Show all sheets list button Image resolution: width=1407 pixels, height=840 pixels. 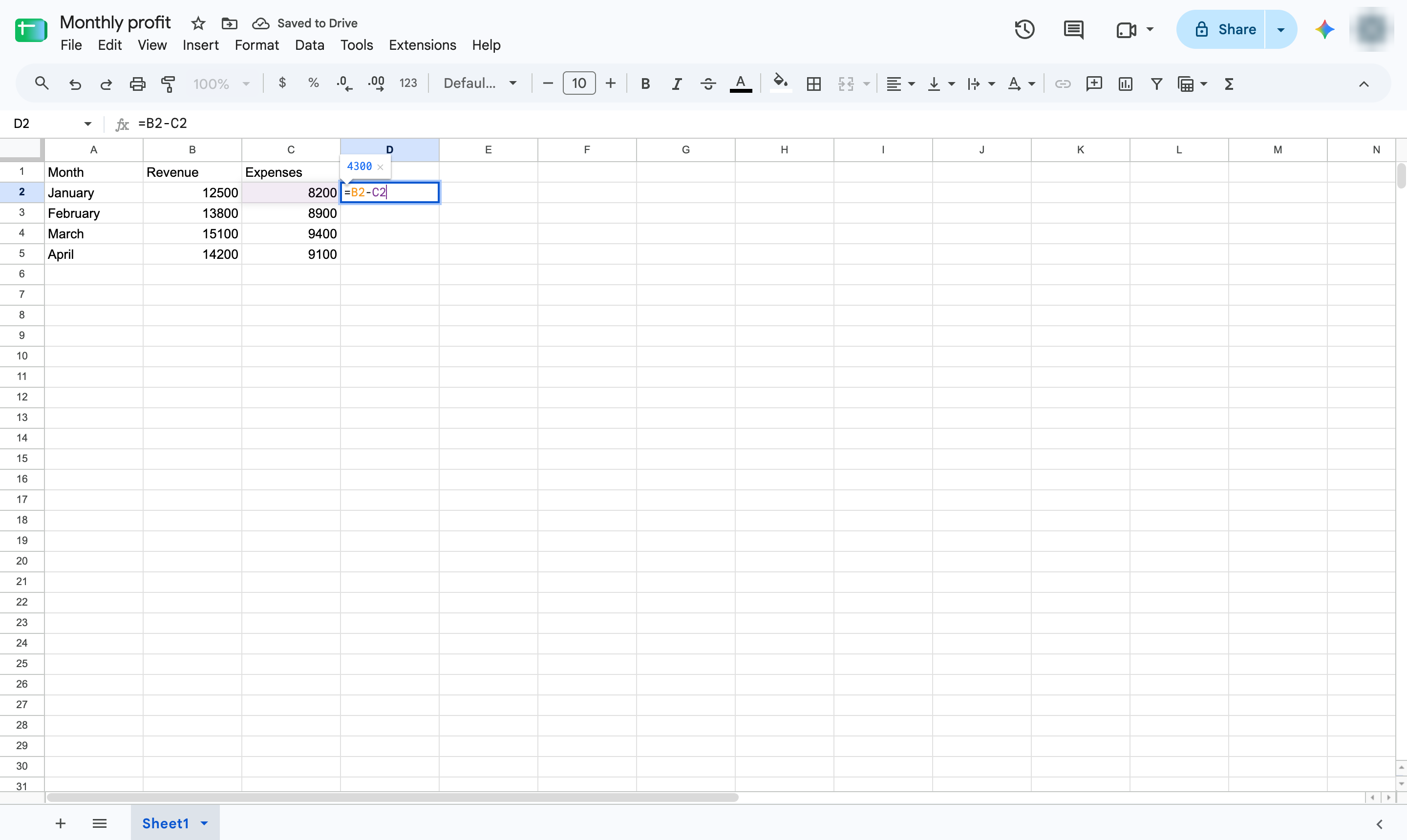[x=100, y=823]
